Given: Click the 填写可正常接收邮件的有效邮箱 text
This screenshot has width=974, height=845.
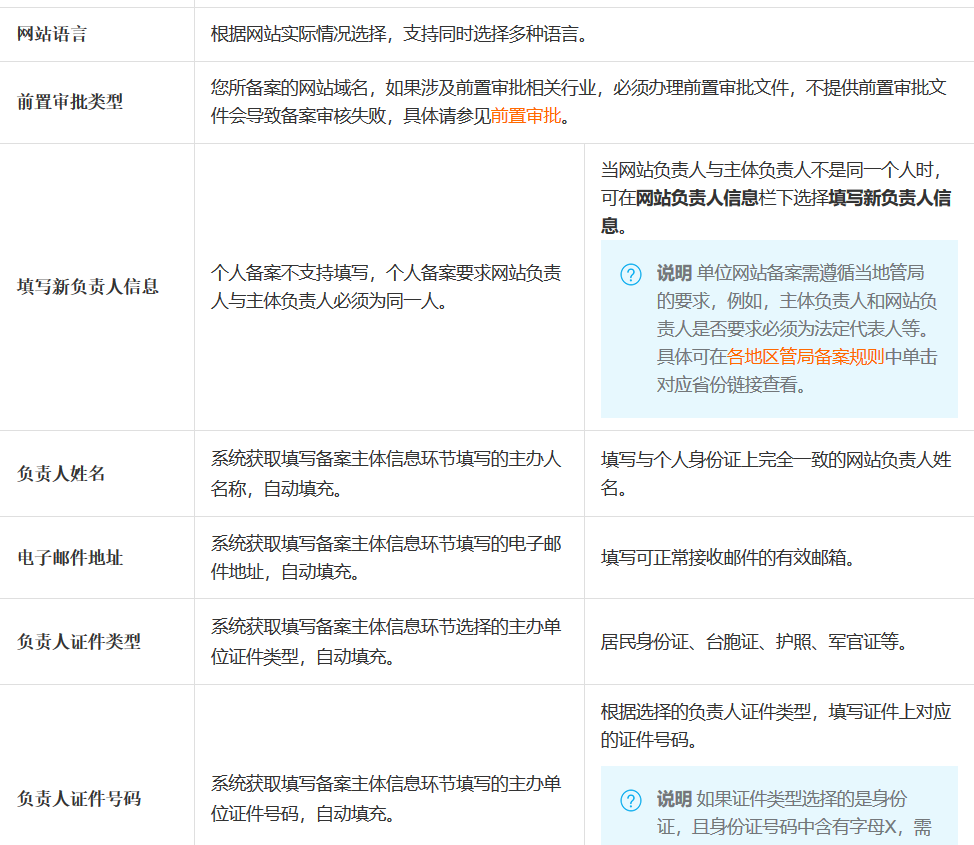Looking at the screenshot, I should click(x=728, y=558).
